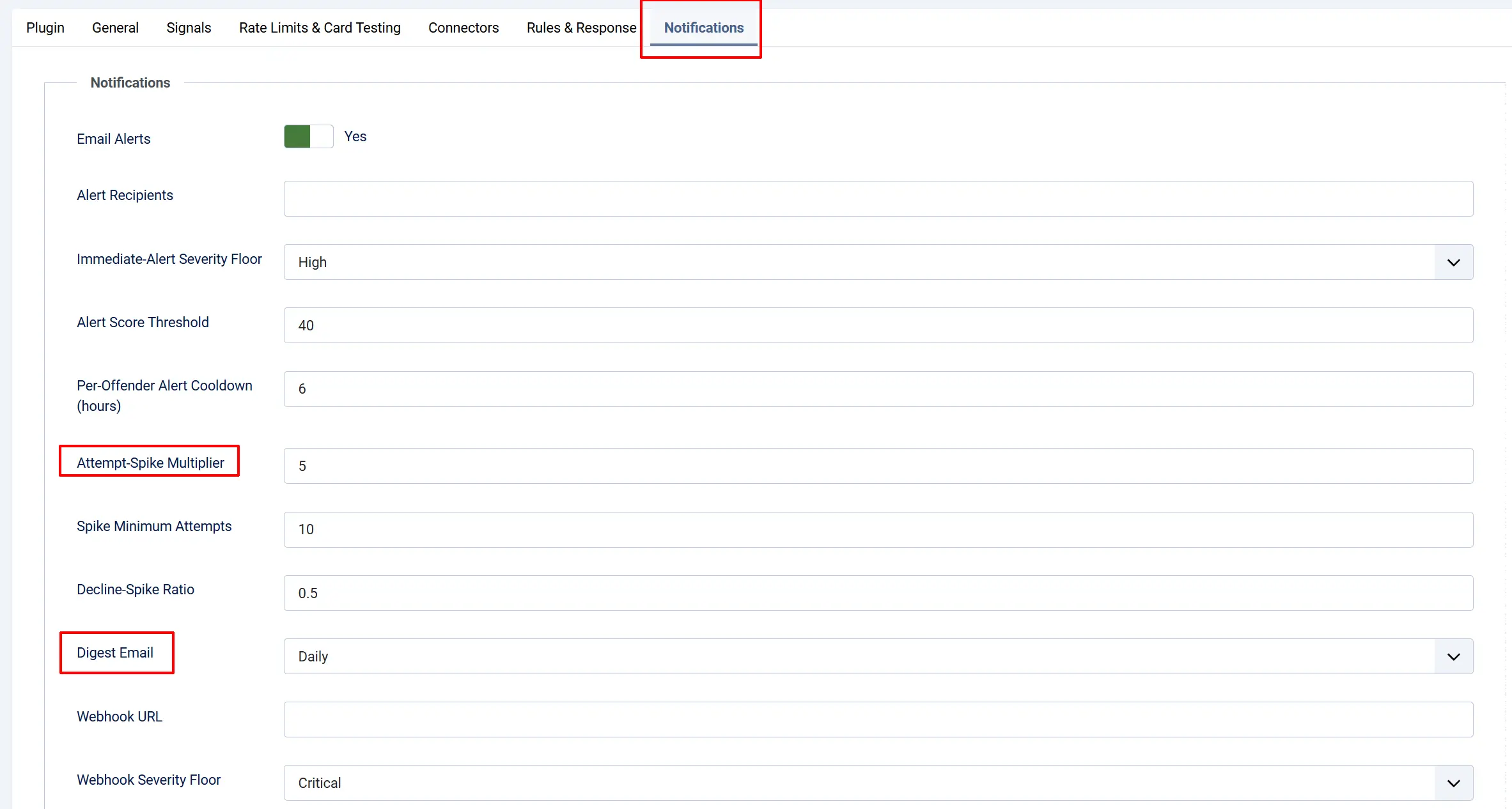This screenshot has height=809, width=1512.
Task: Click the Notifications fieldset heading
Action: click(x=130, y=82)
